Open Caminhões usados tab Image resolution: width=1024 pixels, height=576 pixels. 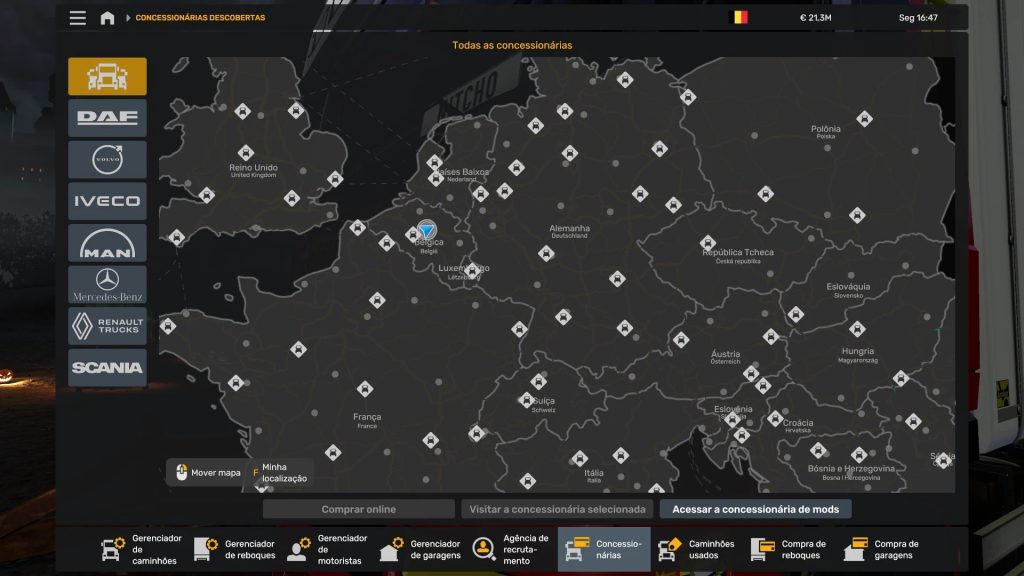point(697,549)
